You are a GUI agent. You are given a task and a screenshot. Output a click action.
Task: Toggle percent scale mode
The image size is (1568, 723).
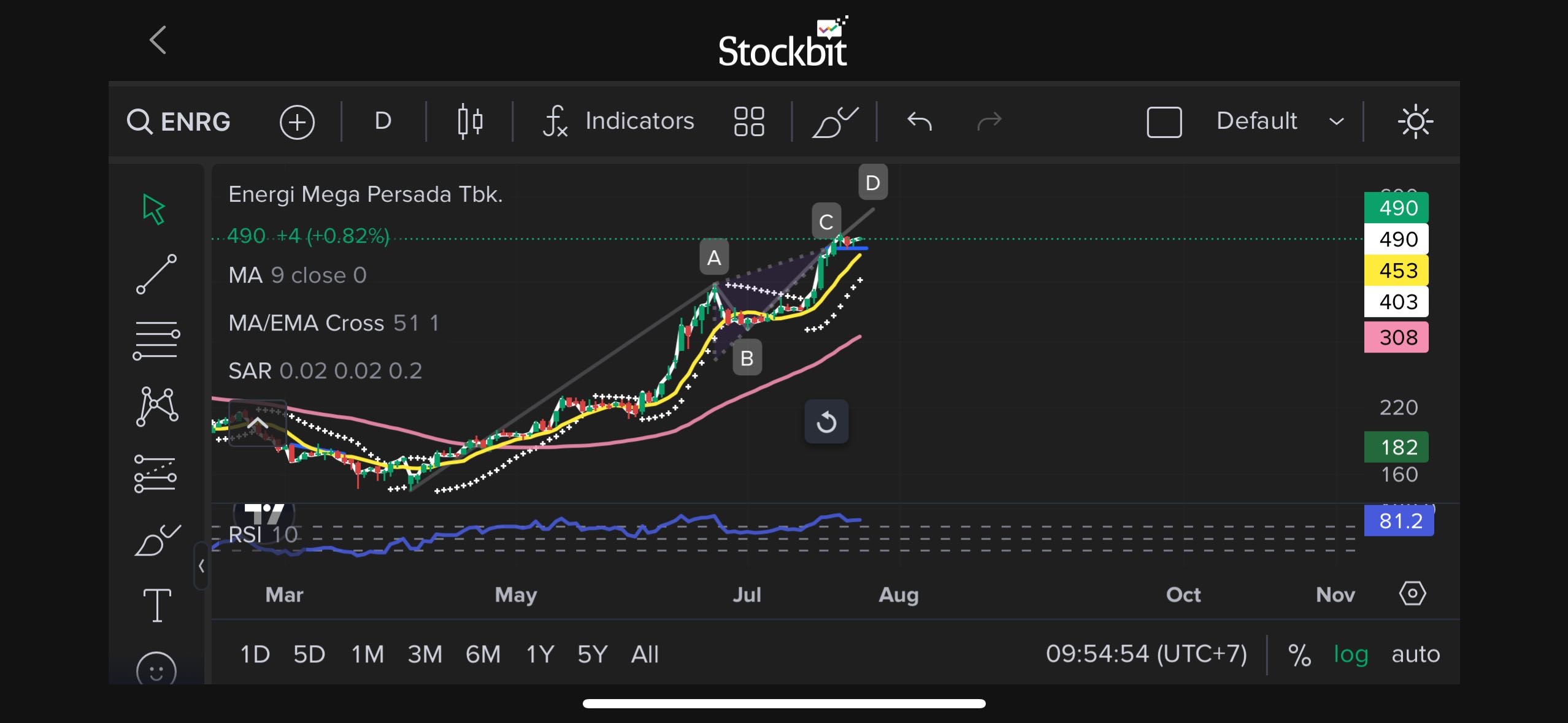click(1299, 655)
